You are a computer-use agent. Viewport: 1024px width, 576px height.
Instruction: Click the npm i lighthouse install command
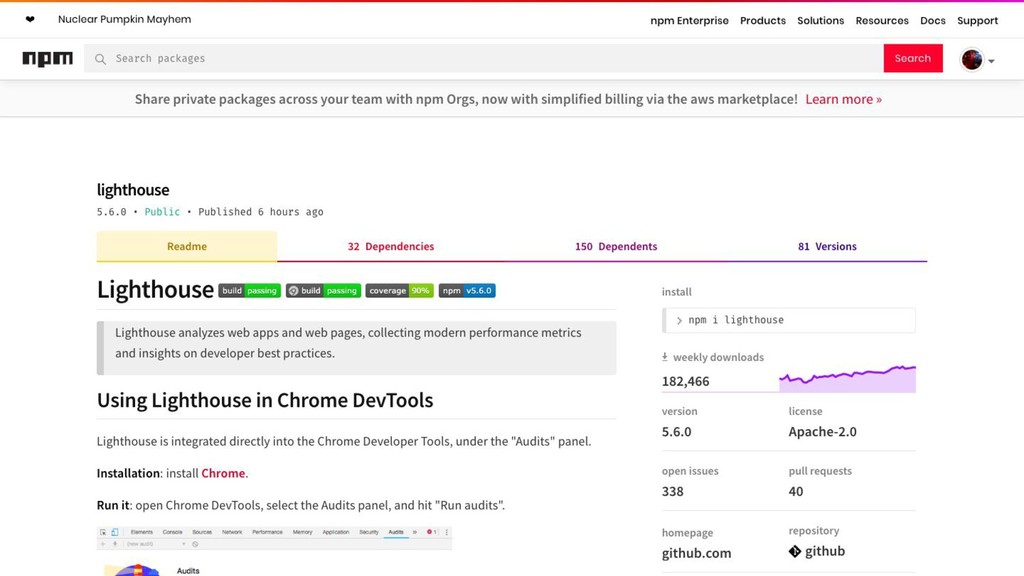[788, 320]
